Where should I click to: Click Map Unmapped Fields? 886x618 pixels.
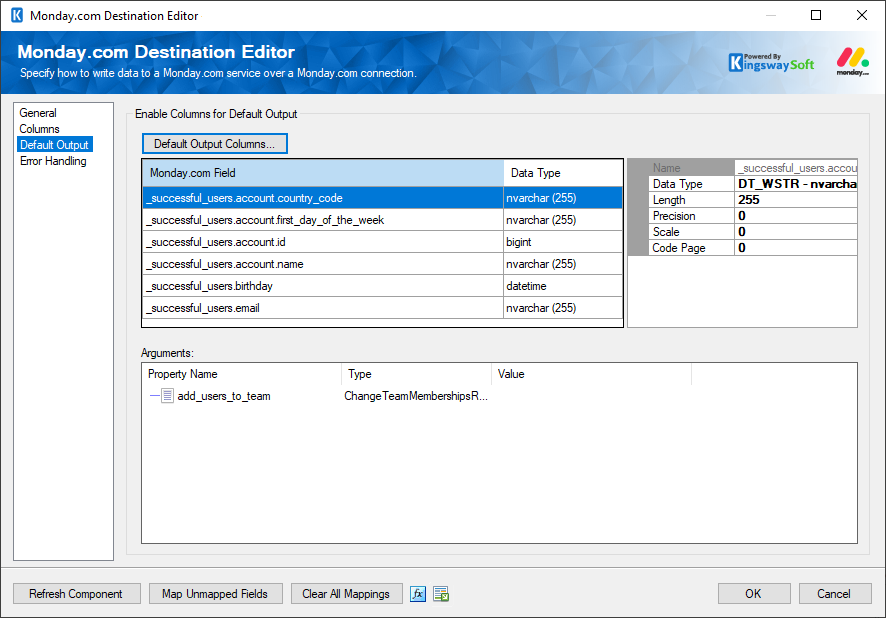point(215,594)
